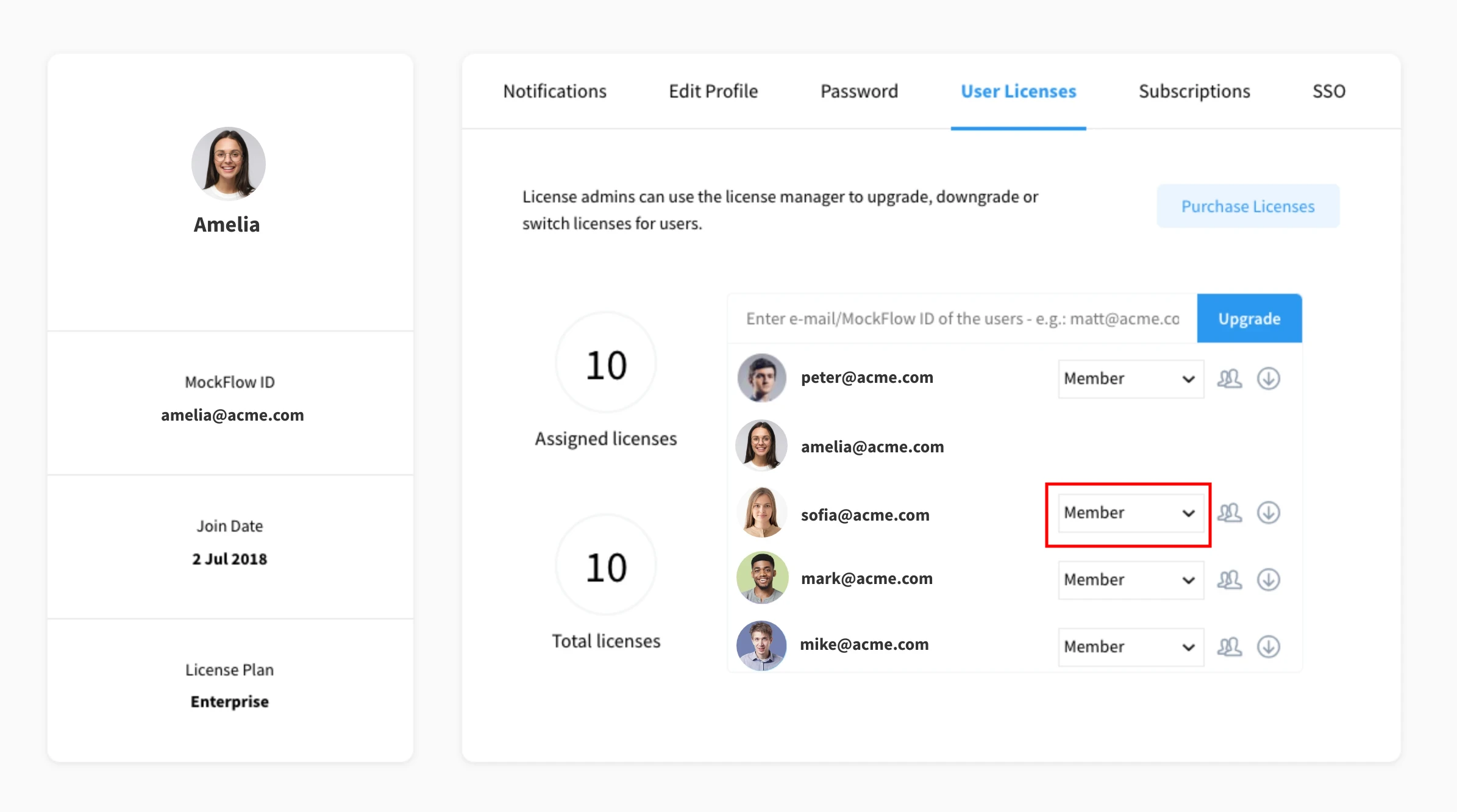Open the team icon for mark@acme.com
This screenshot has height=812, width=1457.
pyautogui.click(x=1229, y=580)
